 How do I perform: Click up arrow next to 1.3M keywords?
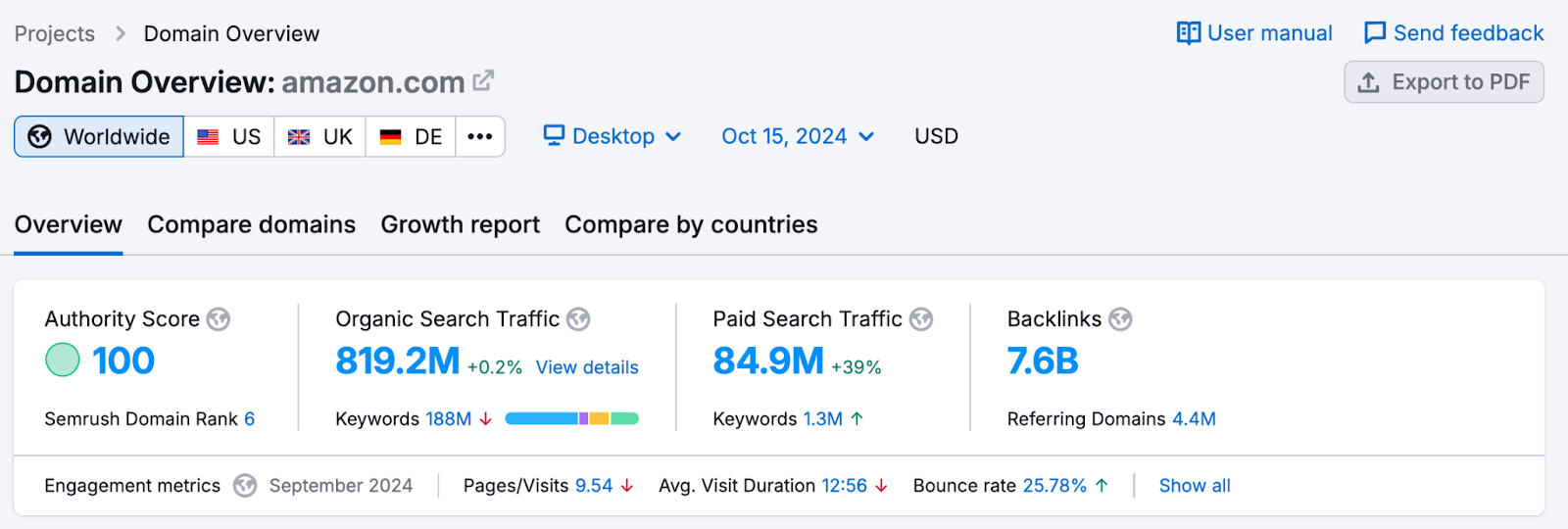tap(857, 418)
